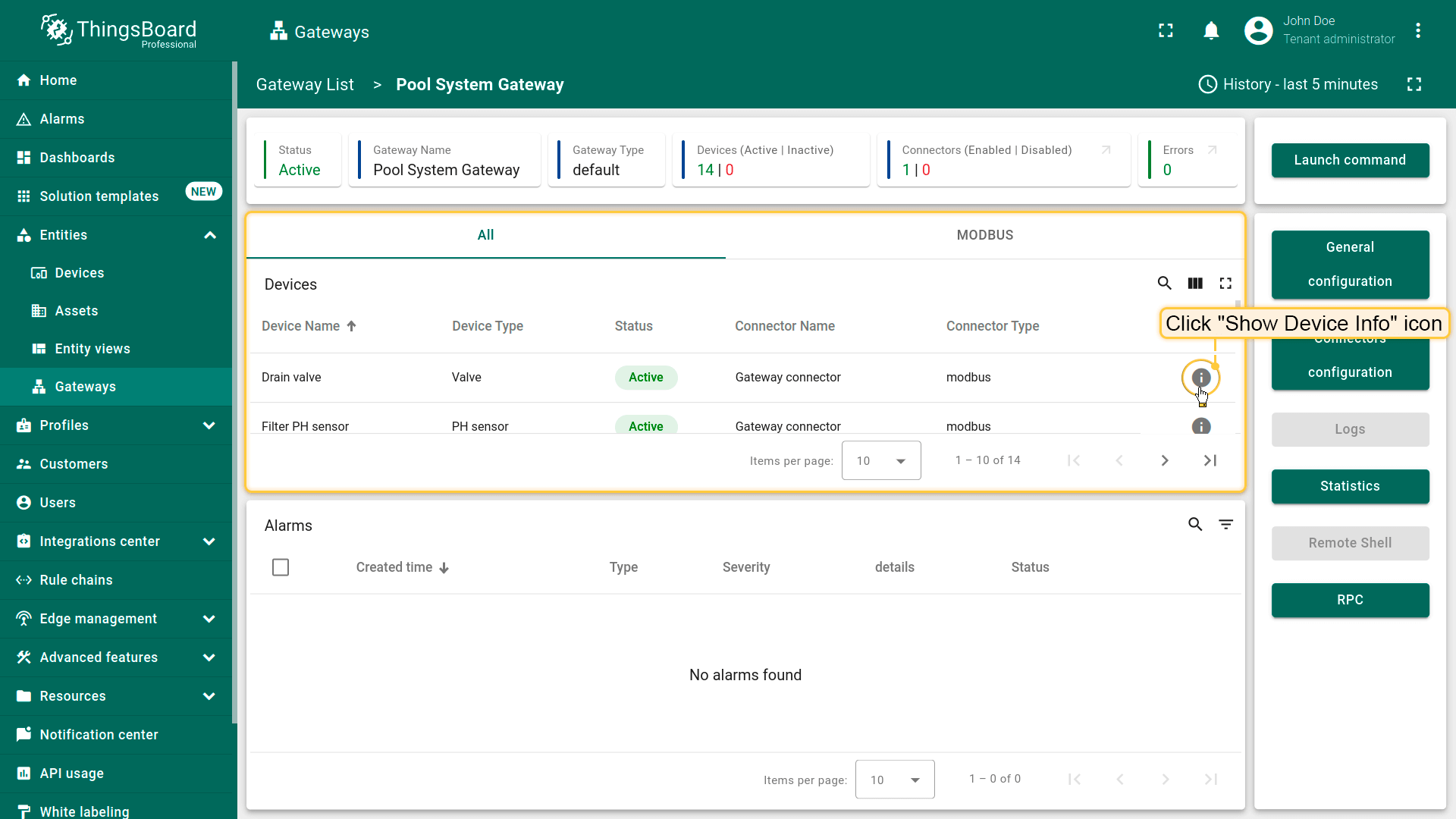
Task: Search the Devices table
Action: coord(1164,284)
